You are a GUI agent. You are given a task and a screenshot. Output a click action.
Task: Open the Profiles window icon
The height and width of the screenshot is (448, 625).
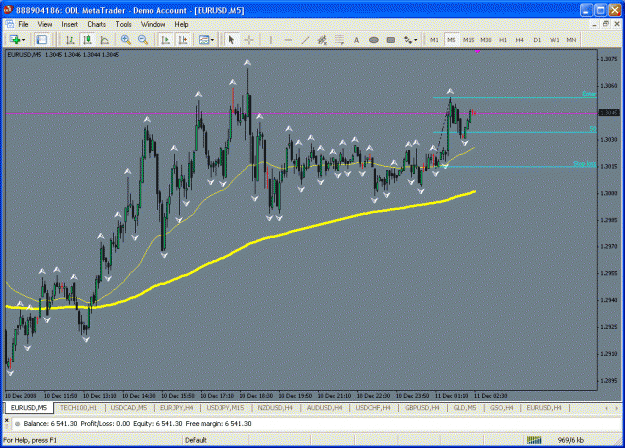(41, 40)
